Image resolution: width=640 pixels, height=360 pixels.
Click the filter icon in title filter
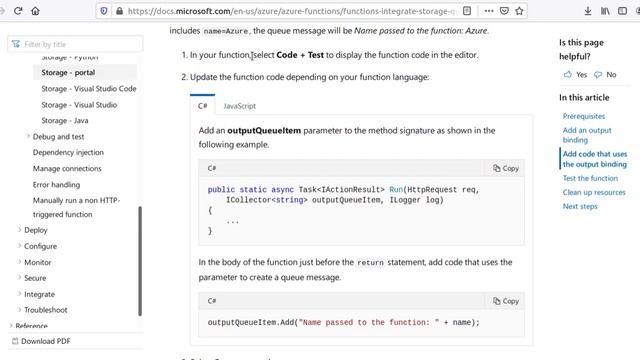(x=16, y=44)
